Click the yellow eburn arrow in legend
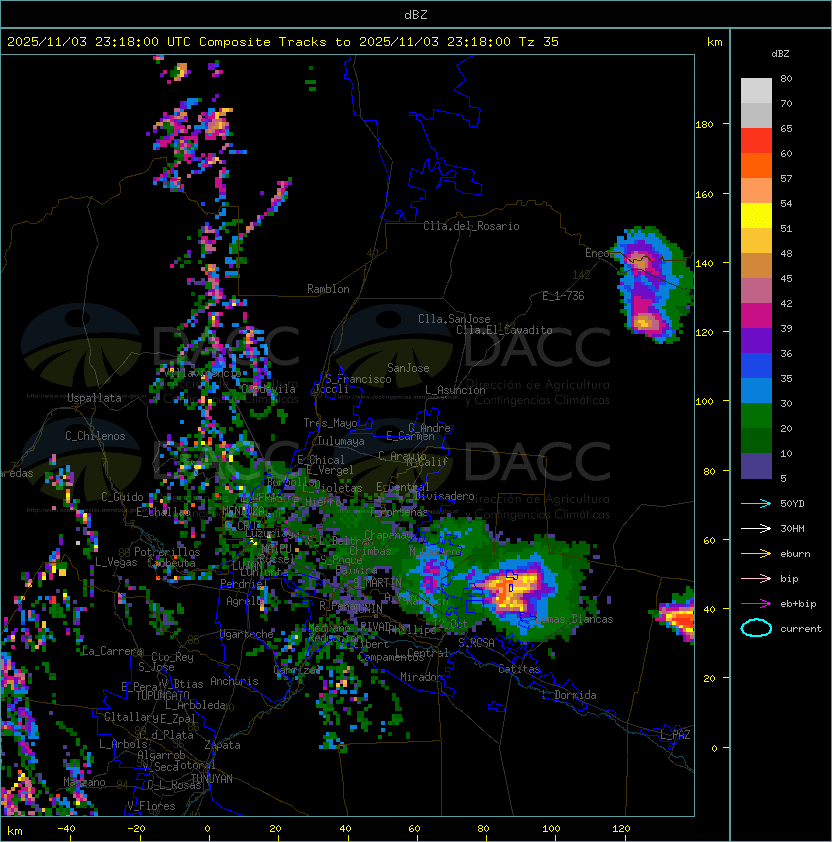Screen dimensions: 832x842 click(756, 554)
